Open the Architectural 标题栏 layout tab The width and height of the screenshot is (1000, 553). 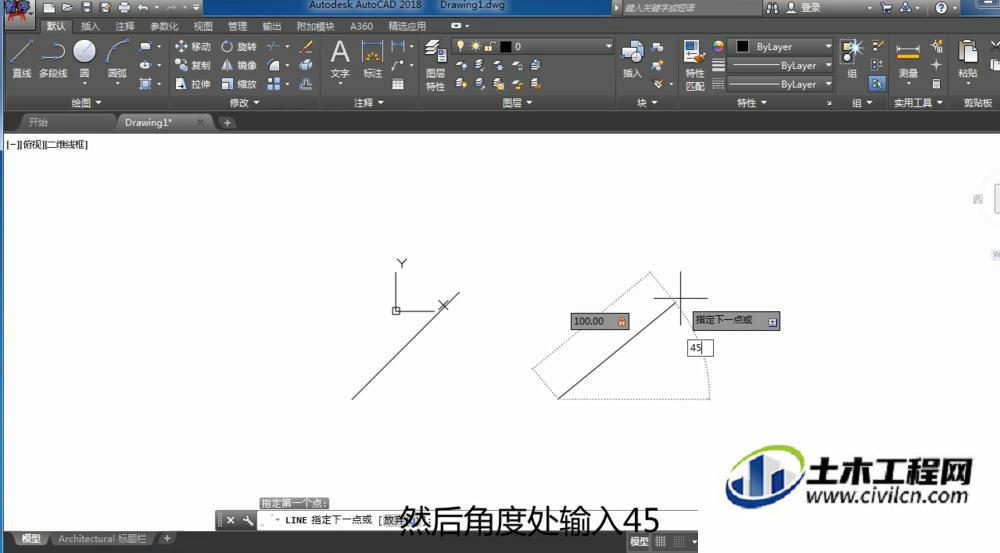(102, 539)
